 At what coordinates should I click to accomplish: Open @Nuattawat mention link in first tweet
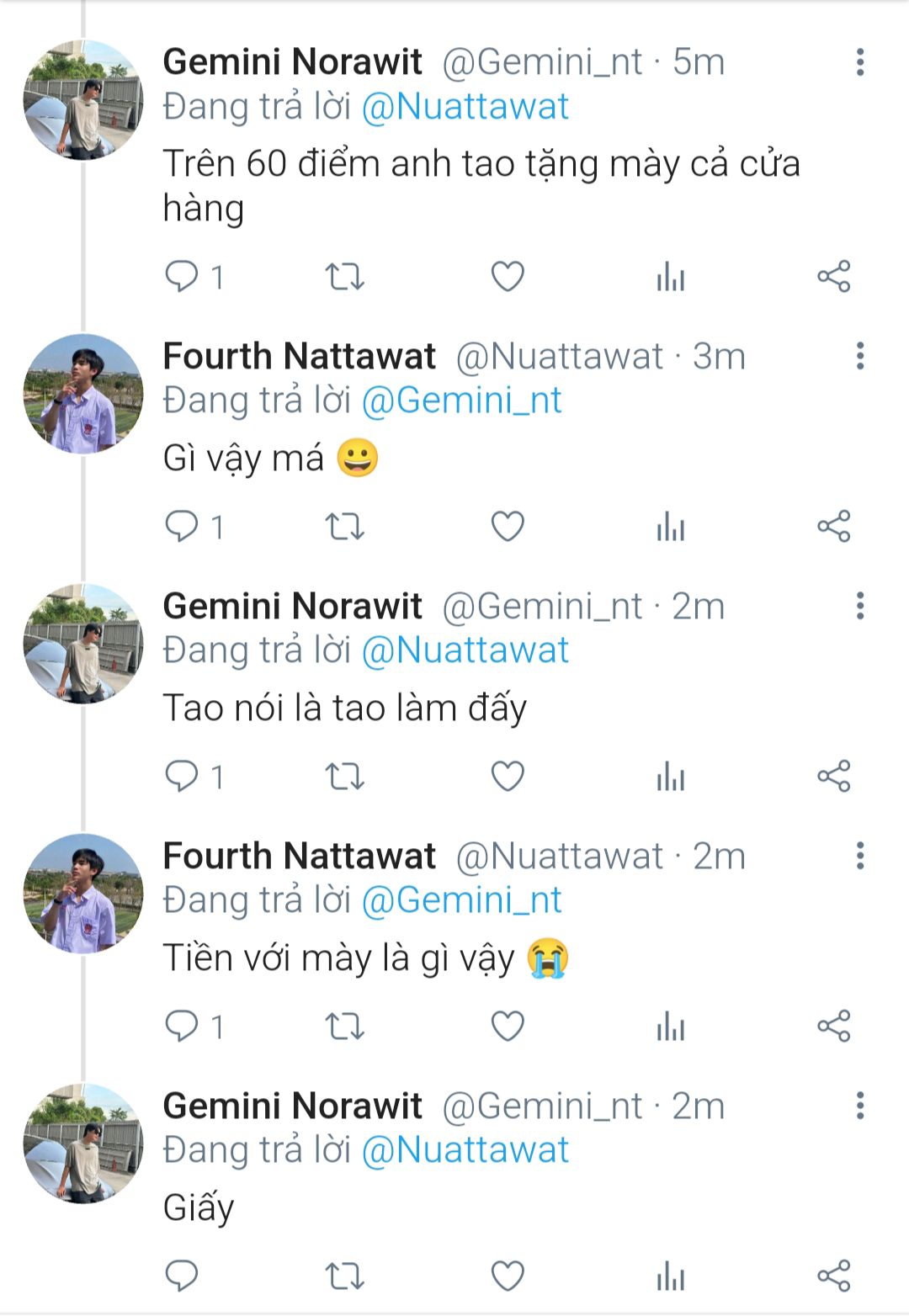(x=465, y=107)
